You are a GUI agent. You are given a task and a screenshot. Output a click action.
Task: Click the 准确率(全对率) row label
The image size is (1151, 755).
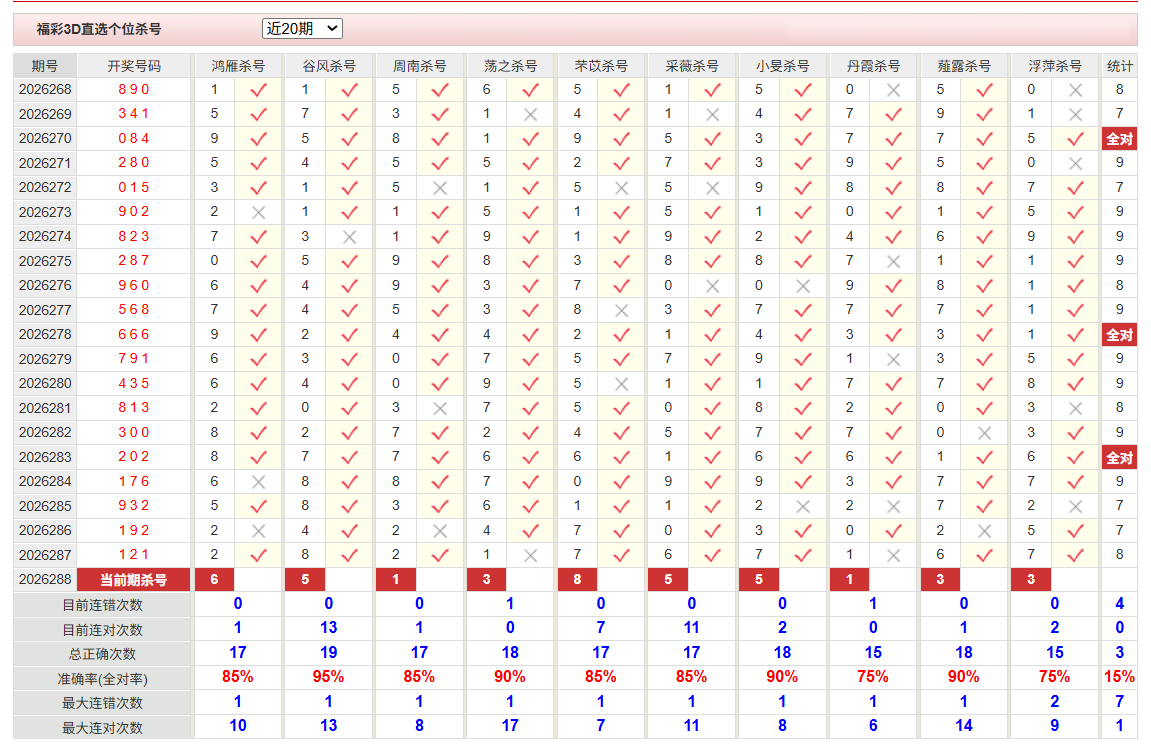(x=102, y=679)
